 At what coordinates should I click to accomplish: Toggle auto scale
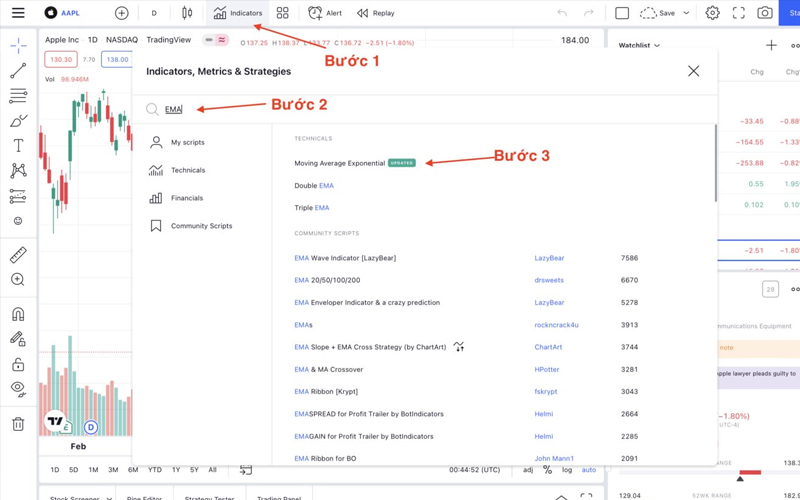[589, 470]
